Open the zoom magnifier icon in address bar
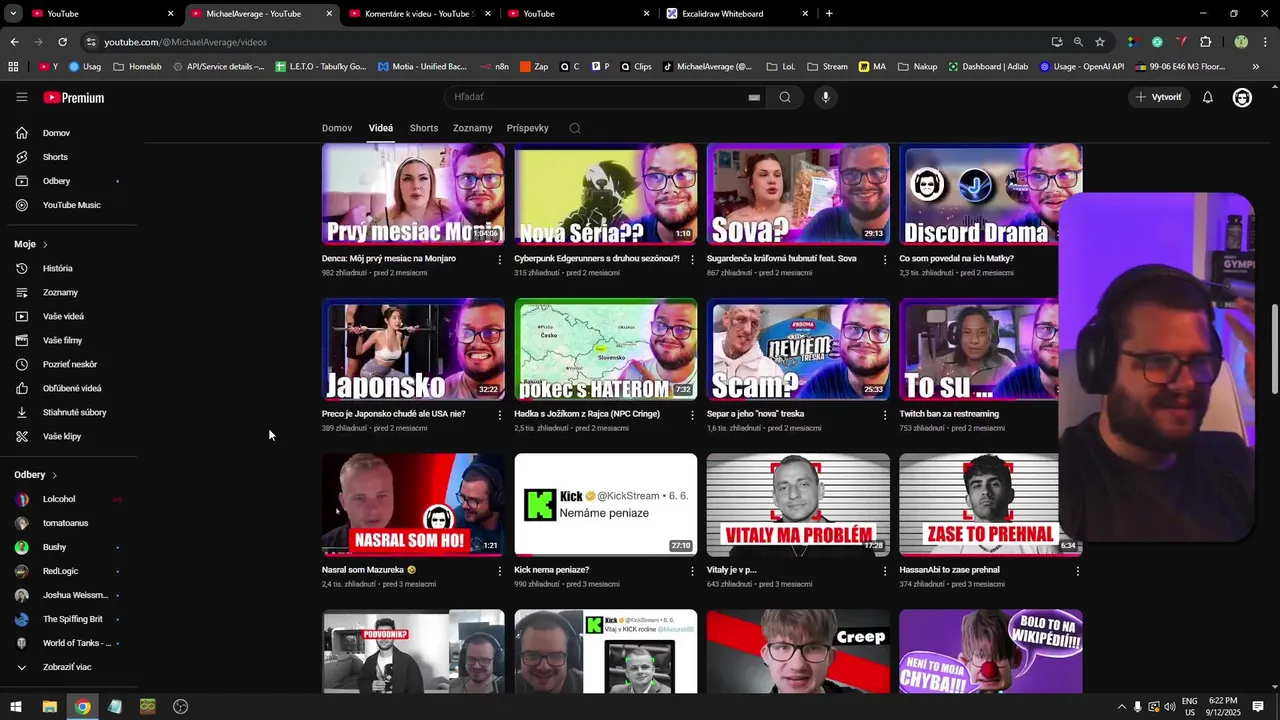This screenshot has width=1280, height=720. coord(1078,42)
